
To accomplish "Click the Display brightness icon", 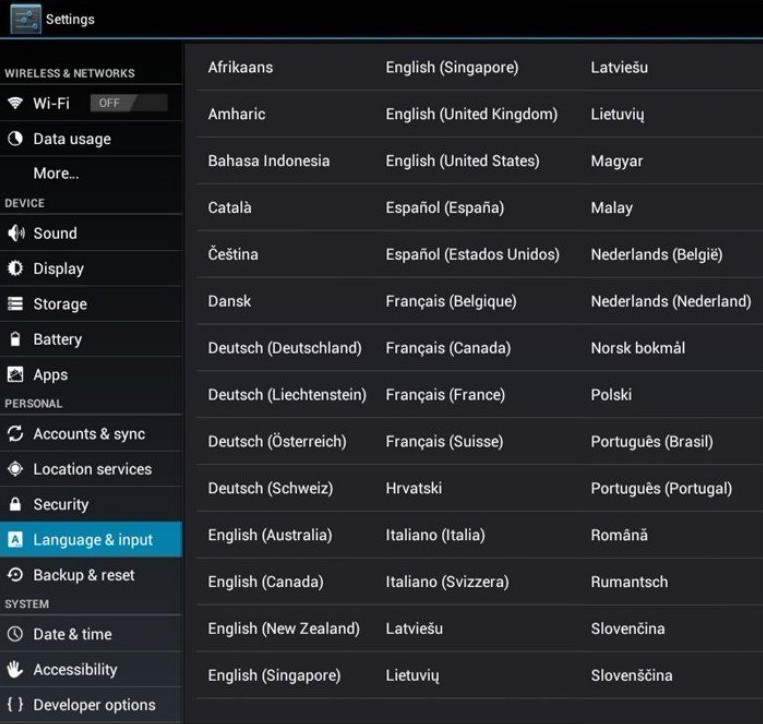I will pyautogui.click(x=15, y=268).
